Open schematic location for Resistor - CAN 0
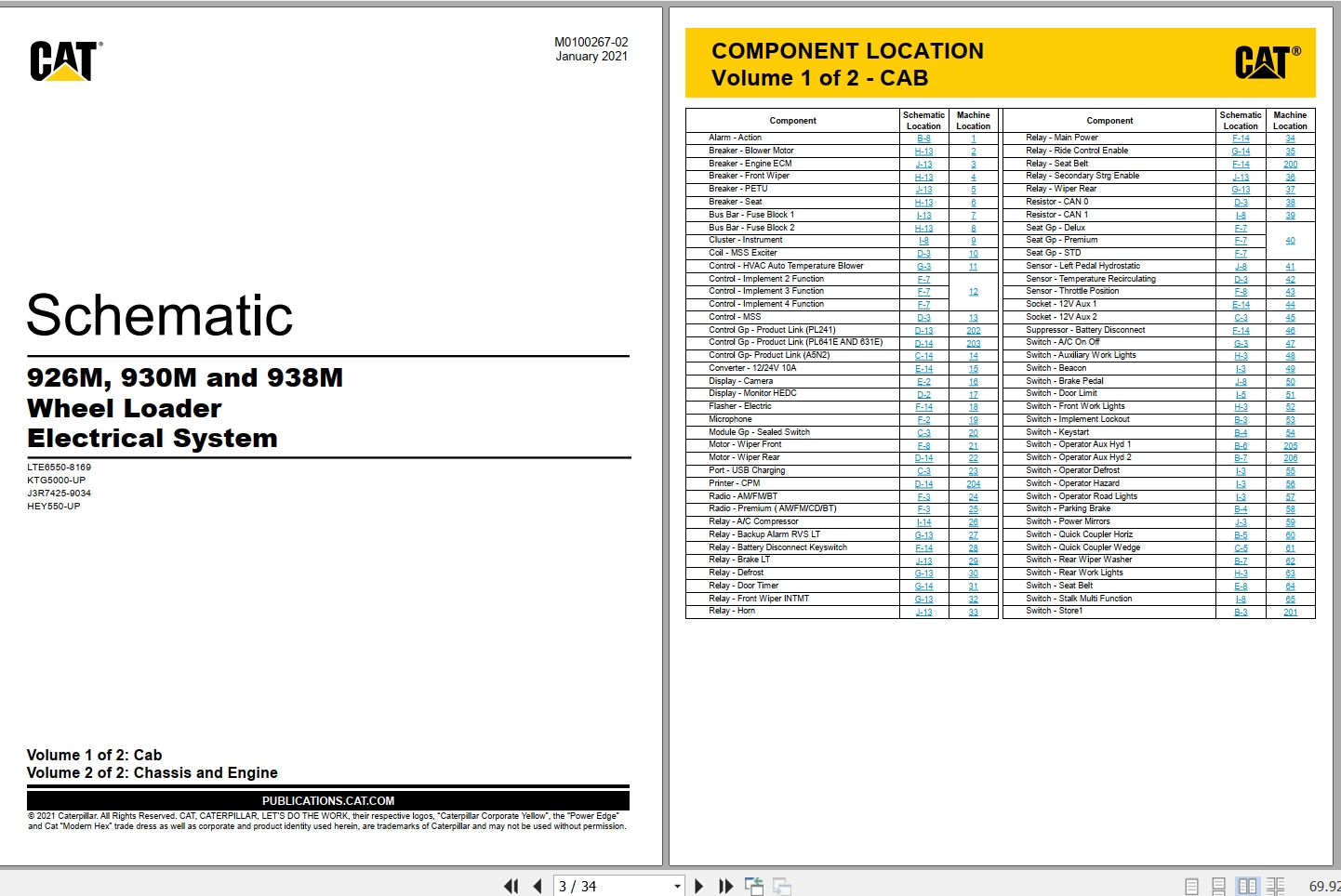The image size is (1341, 896). (1241, 203)
